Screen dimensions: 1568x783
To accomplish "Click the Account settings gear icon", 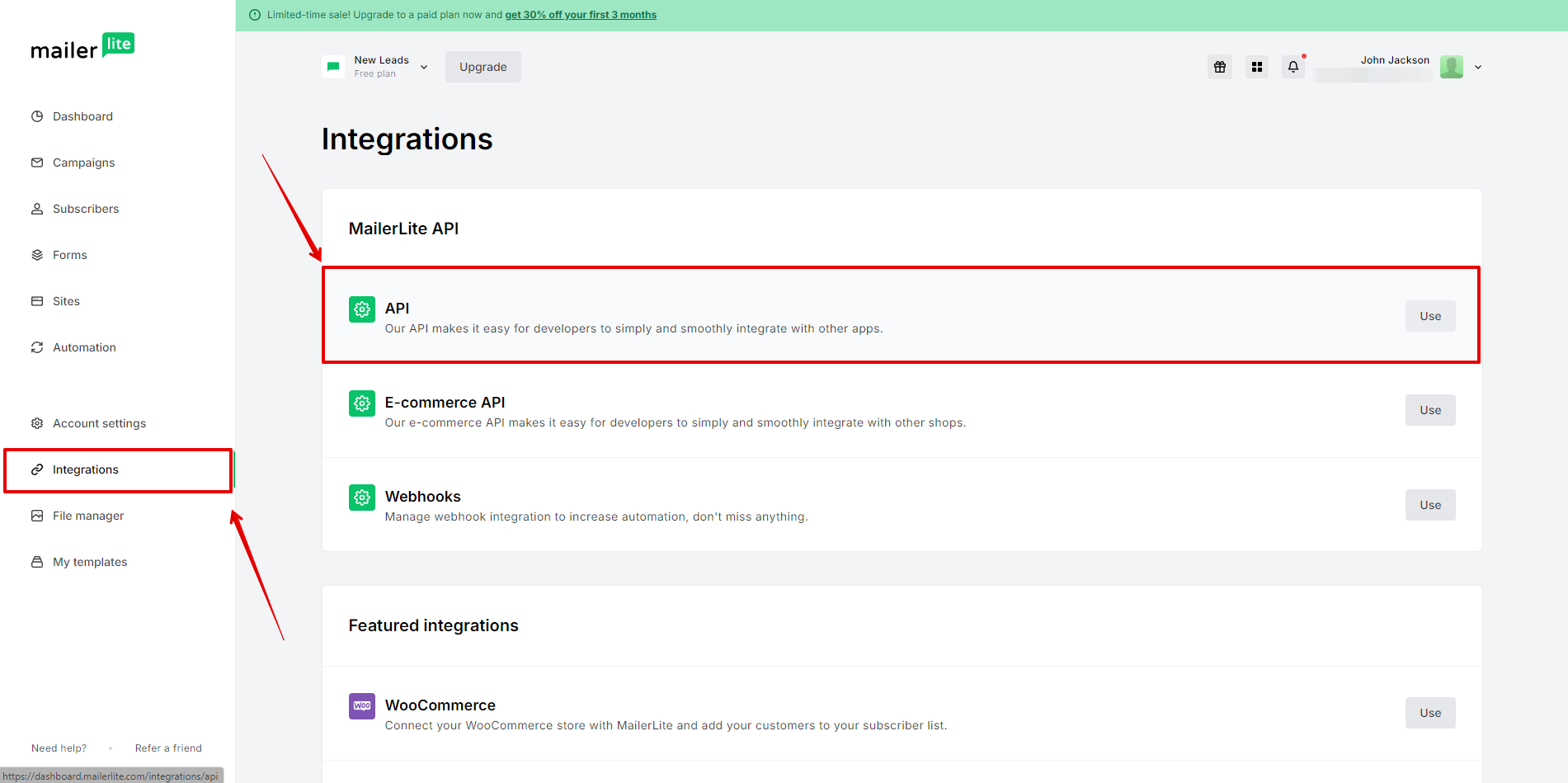I will click(37, 423).
